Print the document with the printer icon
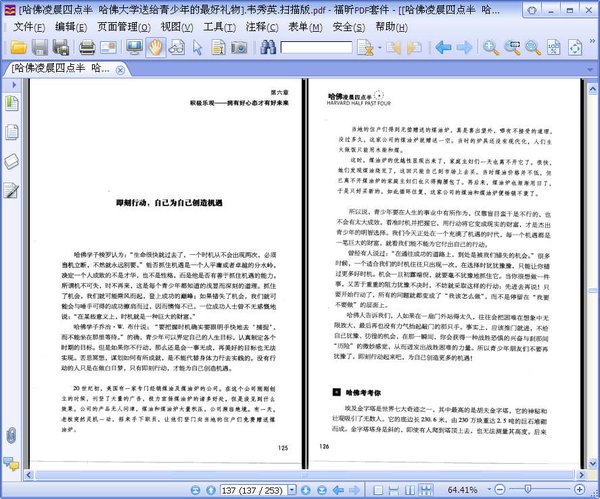The width and height of the screenshot is (600, 499). point(87,47)
